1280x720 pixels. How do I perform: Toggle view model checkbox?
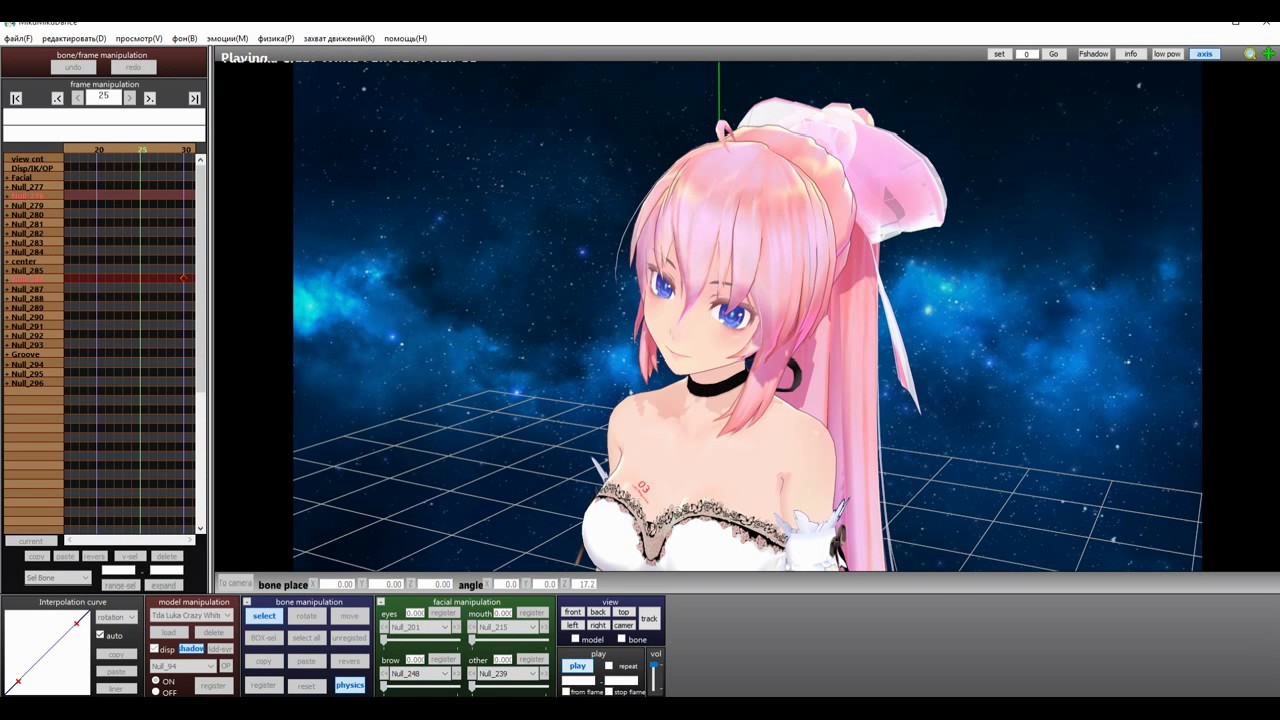[575, 639]
